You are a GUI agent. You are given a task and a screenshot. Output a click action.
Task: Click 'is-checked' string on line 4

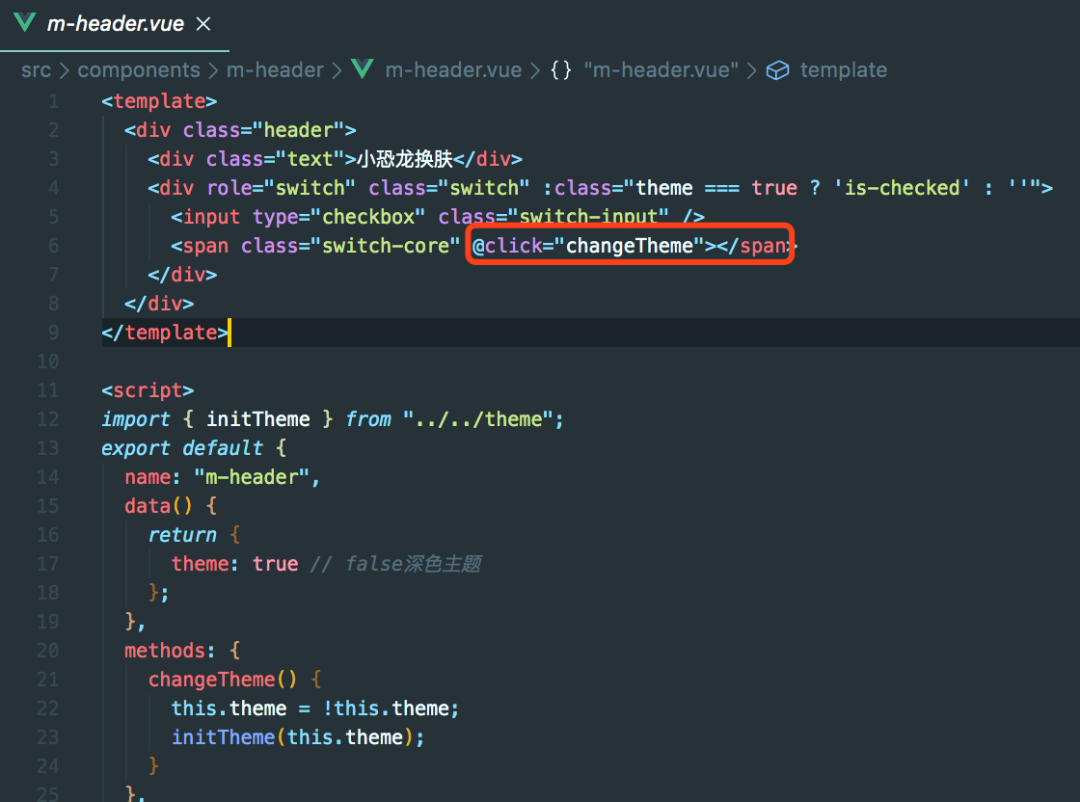coord(902,188)
